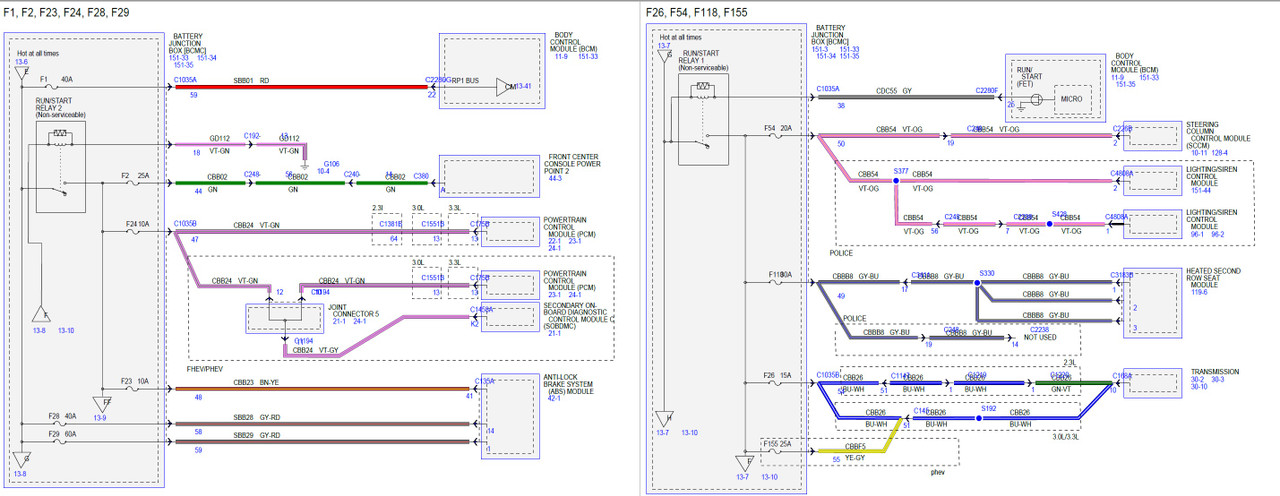Open the 151-44 link under Lighting/Siren module
1280x496 pixels.
point(1202,190)
